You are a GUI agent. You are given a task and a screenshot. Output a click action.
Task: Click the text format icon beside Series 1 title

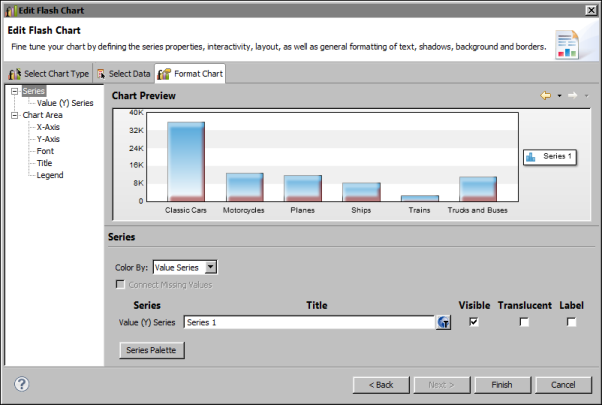click(443, 322)
